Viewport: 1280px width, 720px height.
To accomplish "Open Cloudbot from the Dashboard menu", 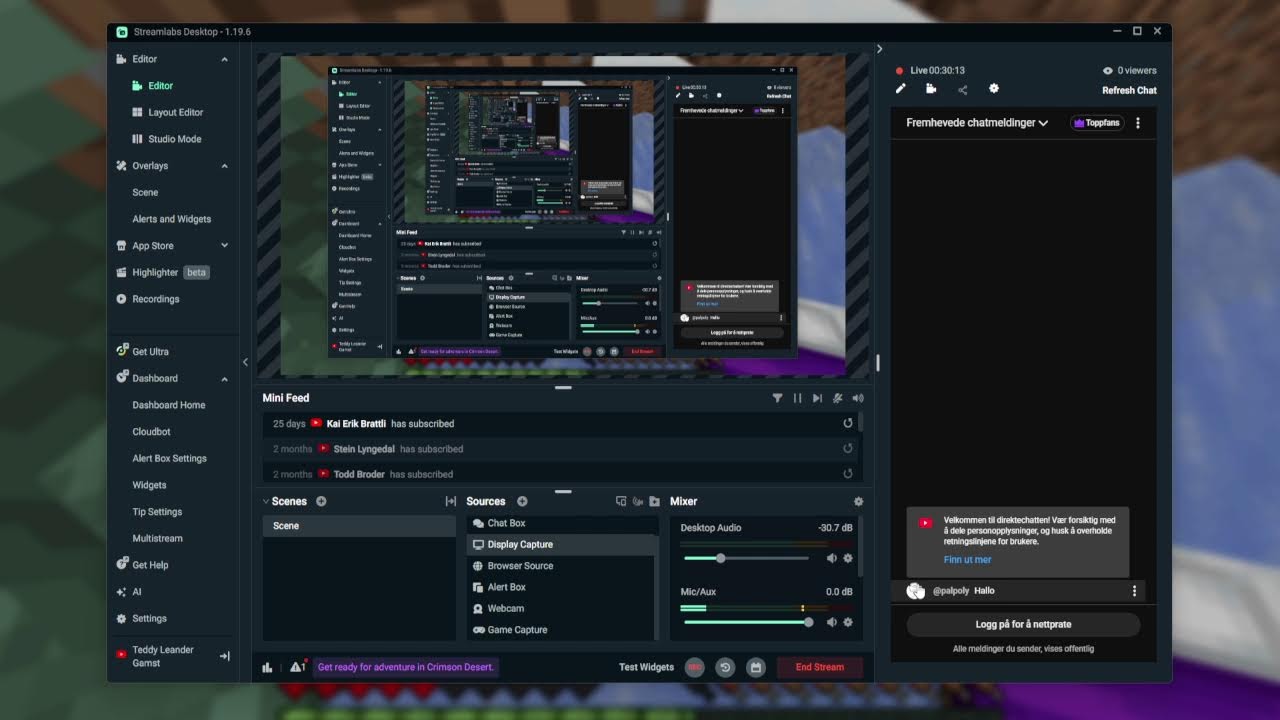I will pyautogui.click(x=151, y=432).
